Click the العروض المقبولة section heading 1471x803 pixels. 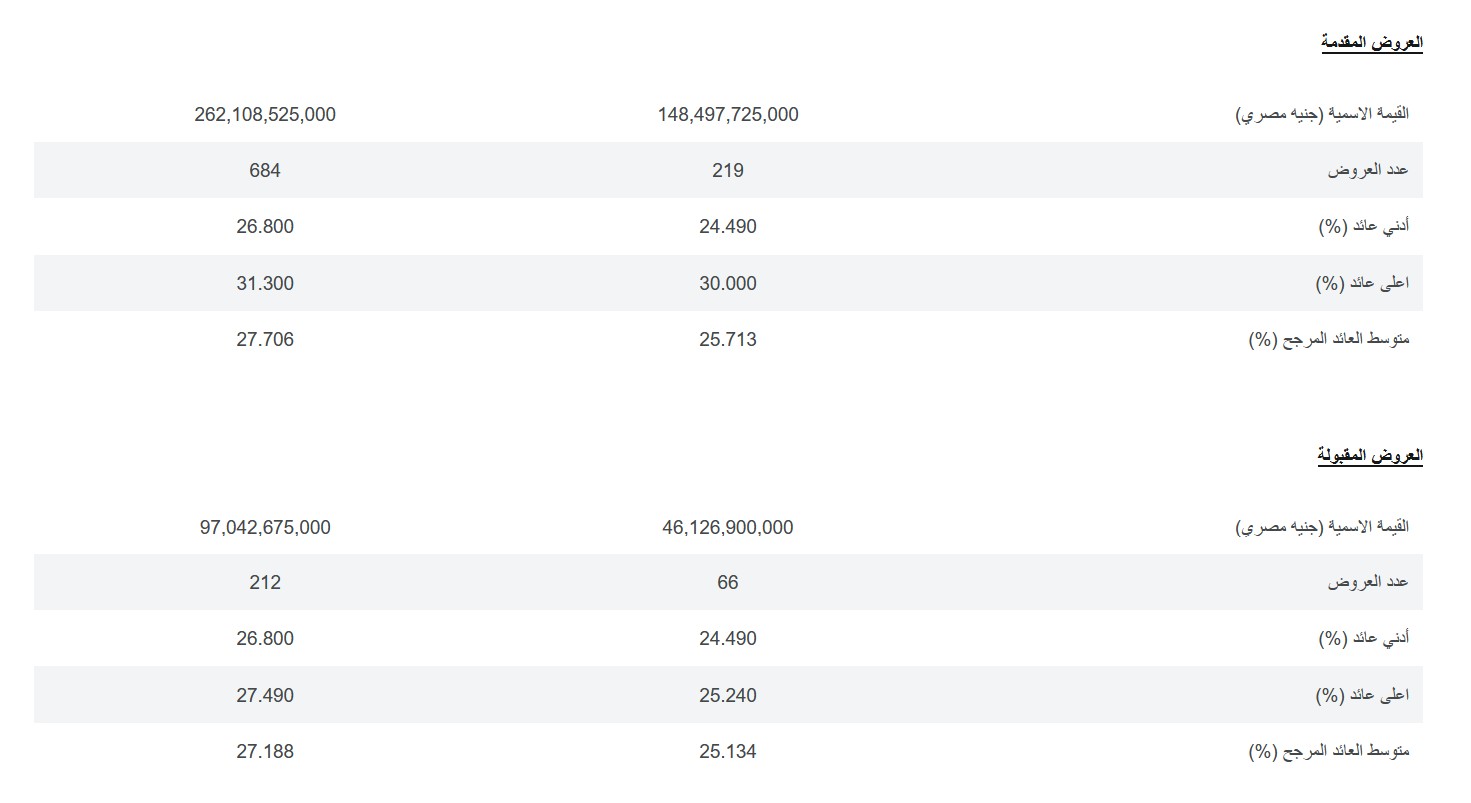[1370, 456]
